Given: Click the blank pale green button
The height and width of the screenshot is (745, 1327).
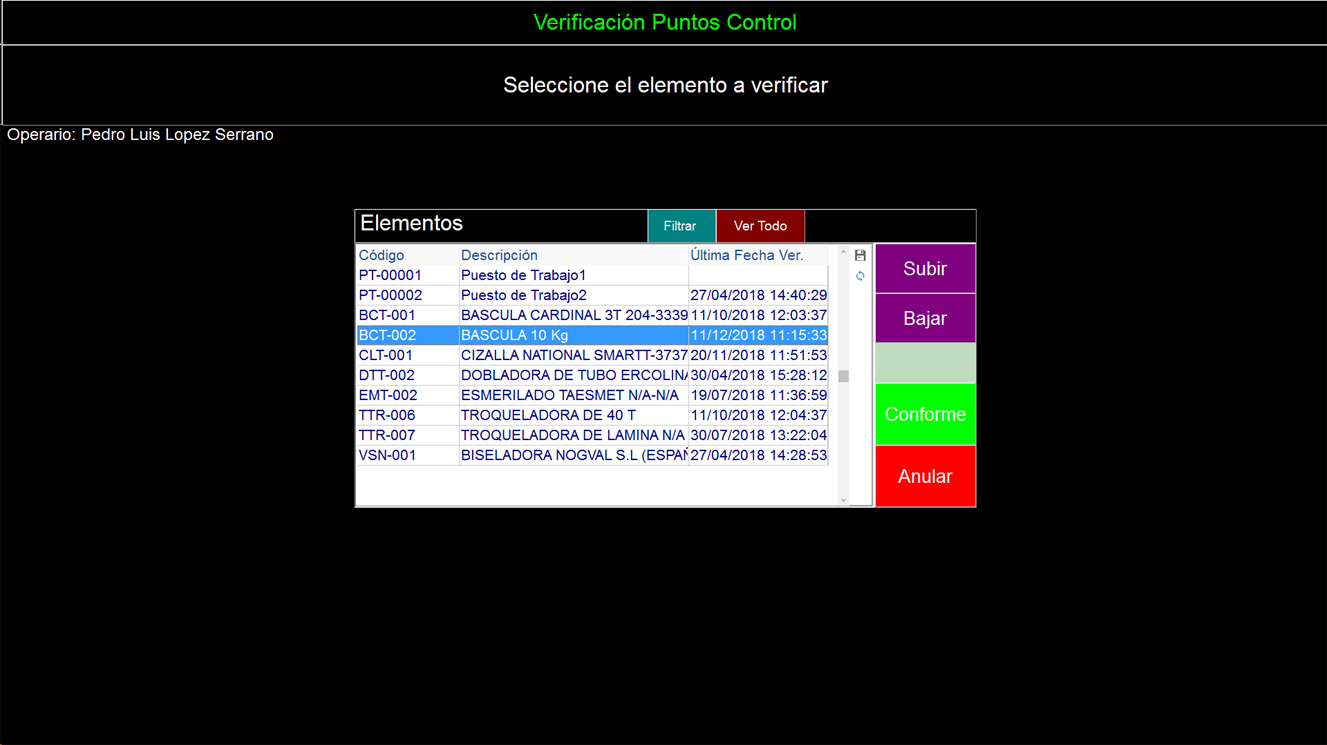Looking at the screenshot, I should pyautogui.click(x=925, y=363).
